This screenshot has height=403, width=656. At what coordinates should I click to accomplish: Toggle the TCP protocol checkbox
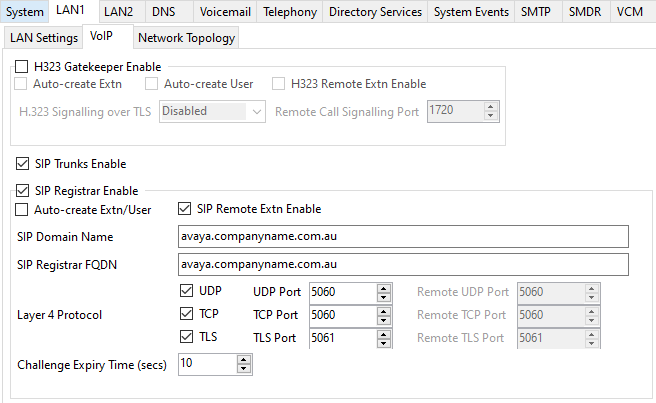coord(186,313)
